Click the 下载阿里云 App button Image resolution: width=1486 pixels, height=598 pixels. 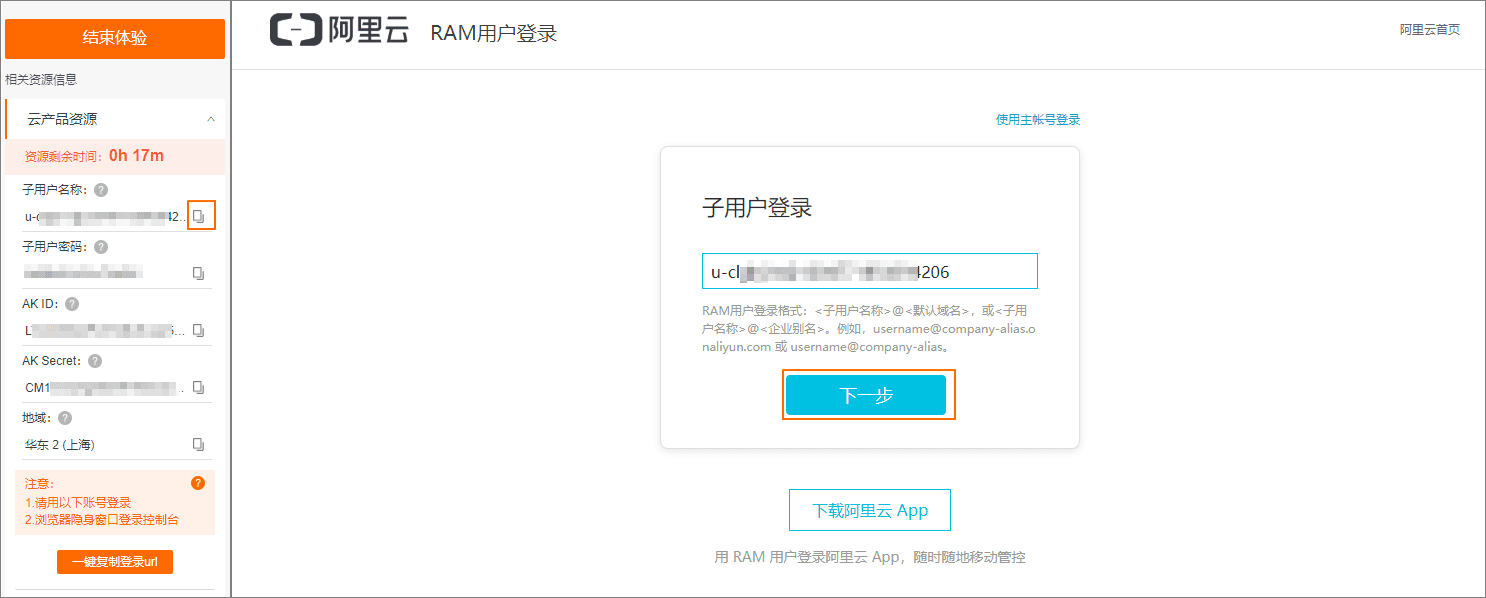pos(870,510)
